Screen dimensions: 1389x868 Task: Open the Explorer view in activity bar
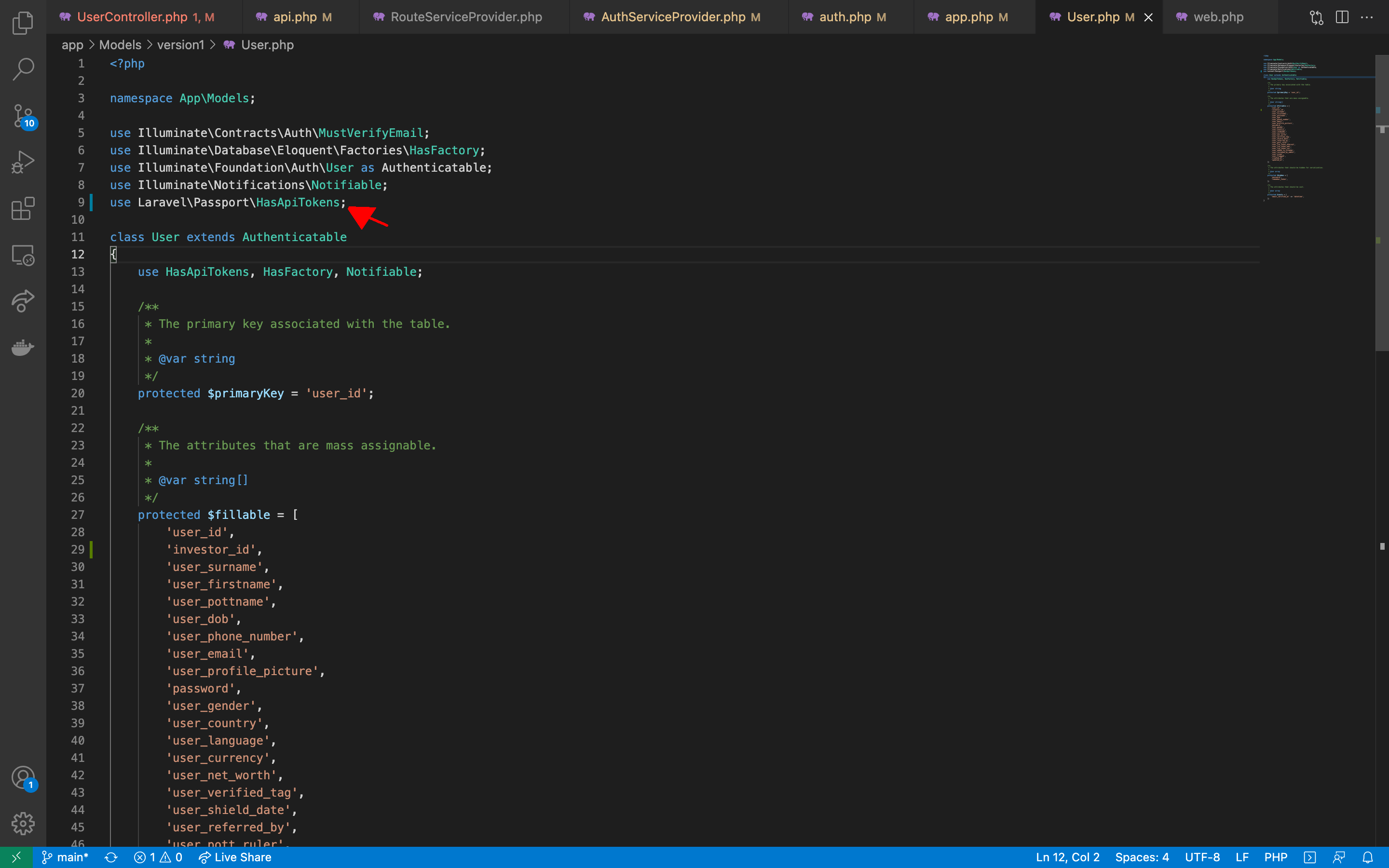click(x=23, y=23)
